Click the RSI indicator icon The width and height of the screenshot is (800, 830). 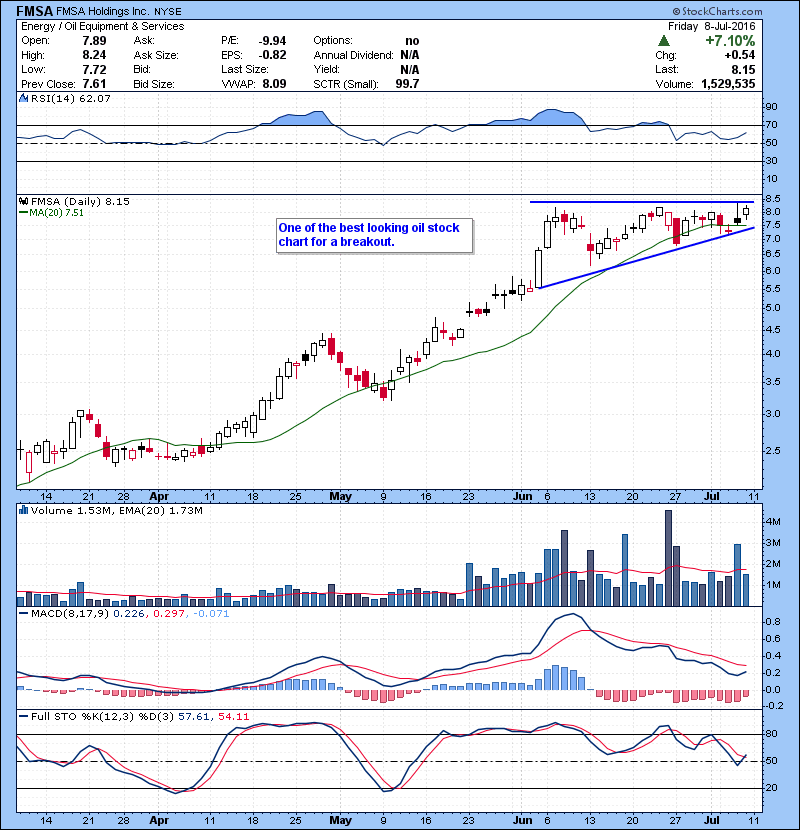point(23,98)
